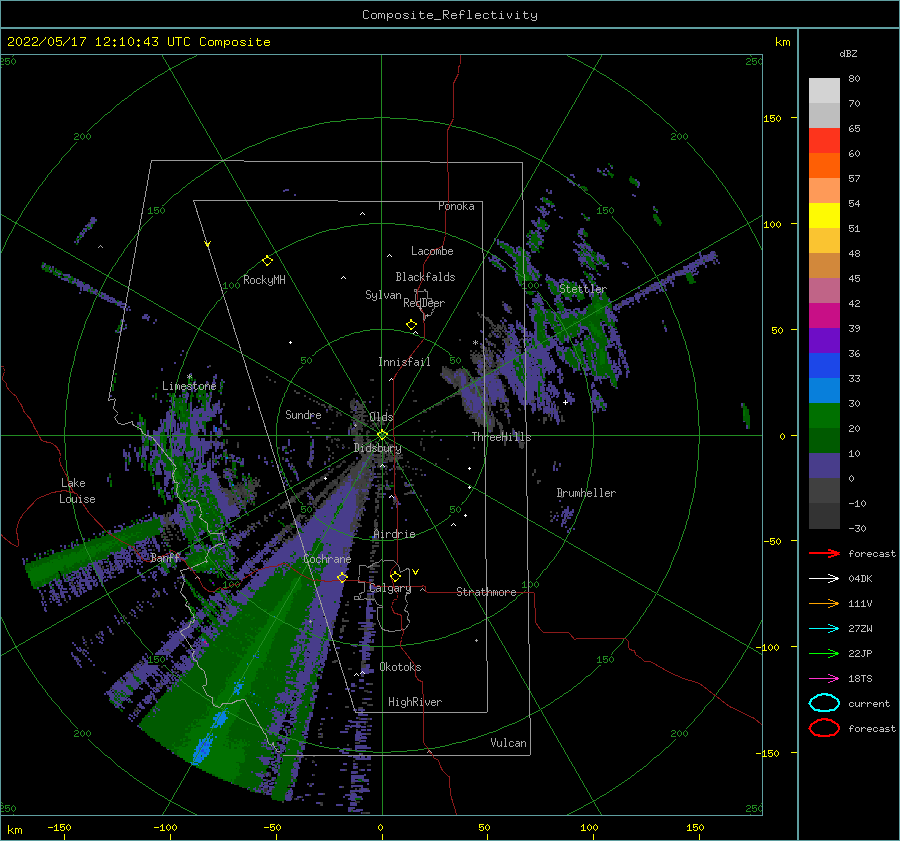Click the white 04DK arrow legend icon
The width and height of the screenshot is (900, 841).
tap(824, 579)
